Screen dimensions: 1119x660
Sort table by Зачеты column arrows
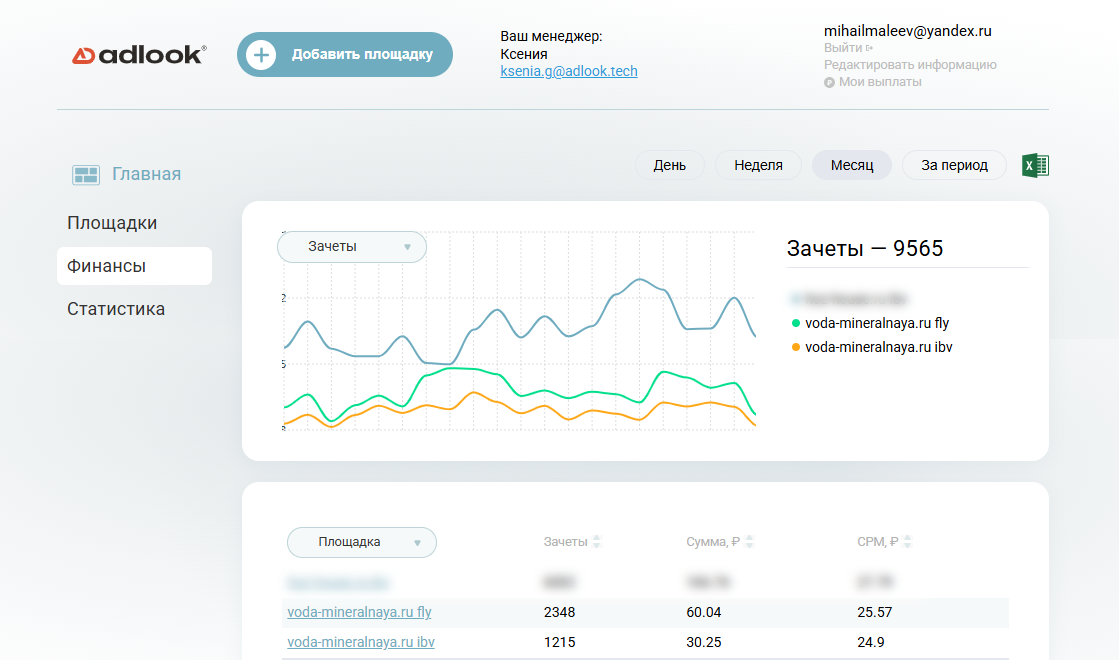click(x=597, y=542)
